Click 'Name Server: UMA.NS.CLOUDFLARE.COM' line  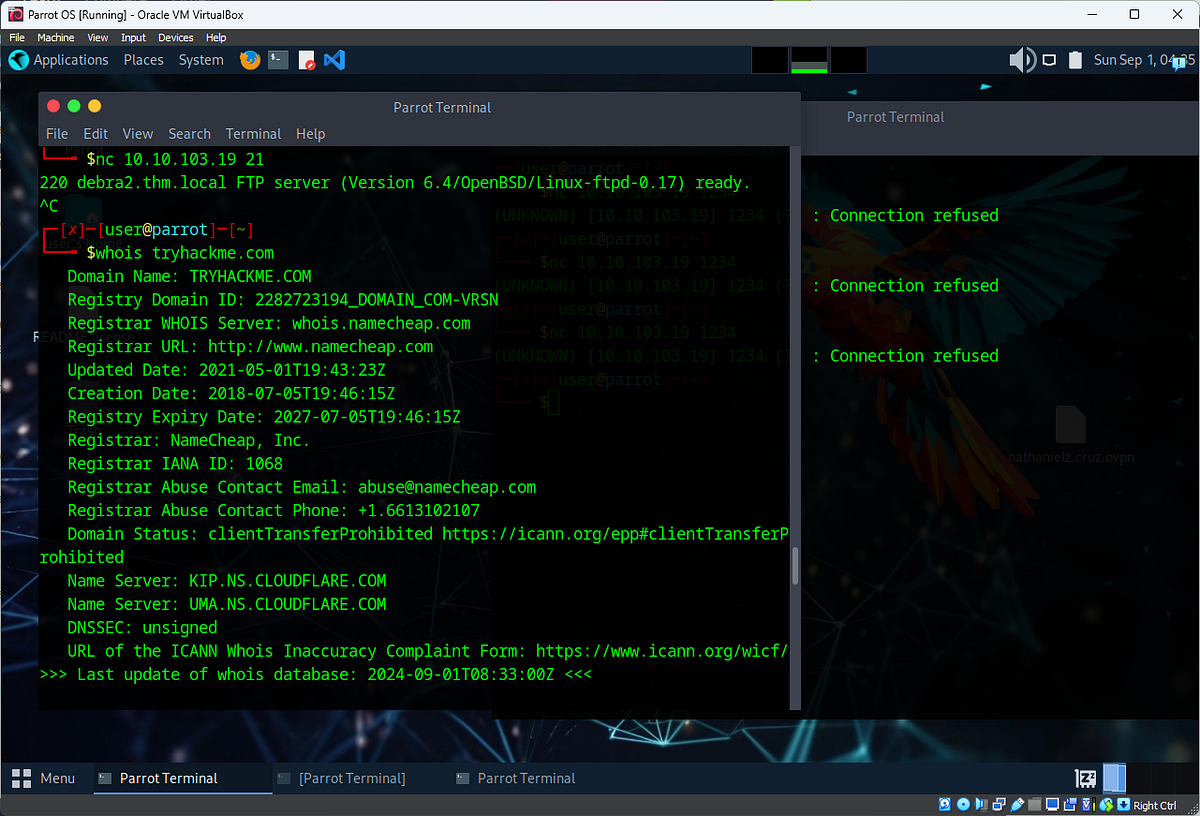click(226, 604)
